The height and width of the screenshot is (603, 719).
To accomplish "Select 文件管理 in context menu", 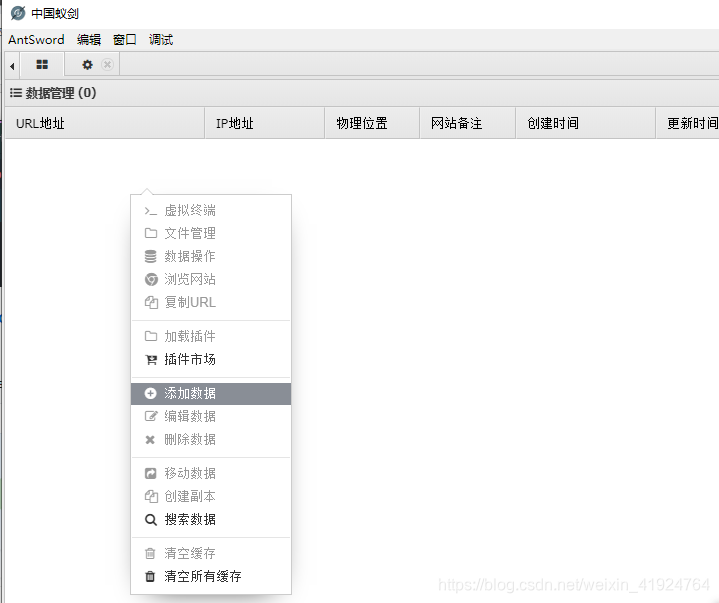I will click(x=211, y=233).
